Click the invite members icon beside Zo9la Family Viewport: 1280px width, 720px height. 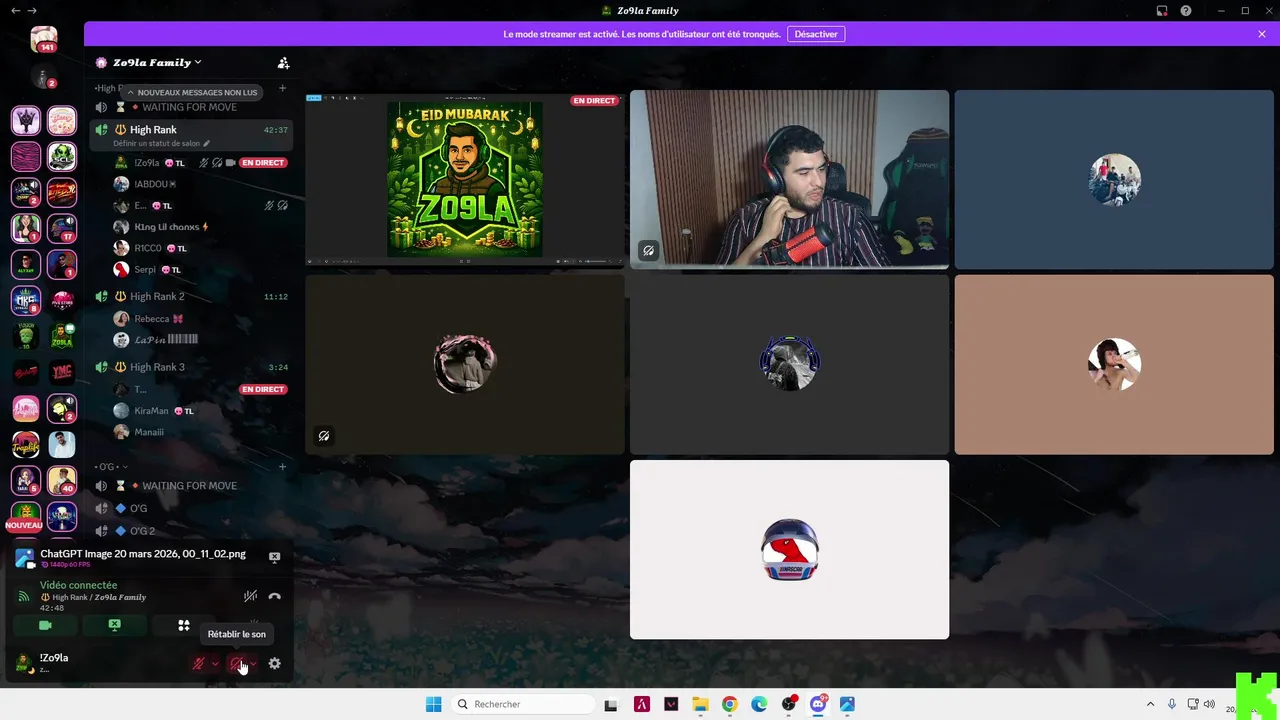(283, 63)
